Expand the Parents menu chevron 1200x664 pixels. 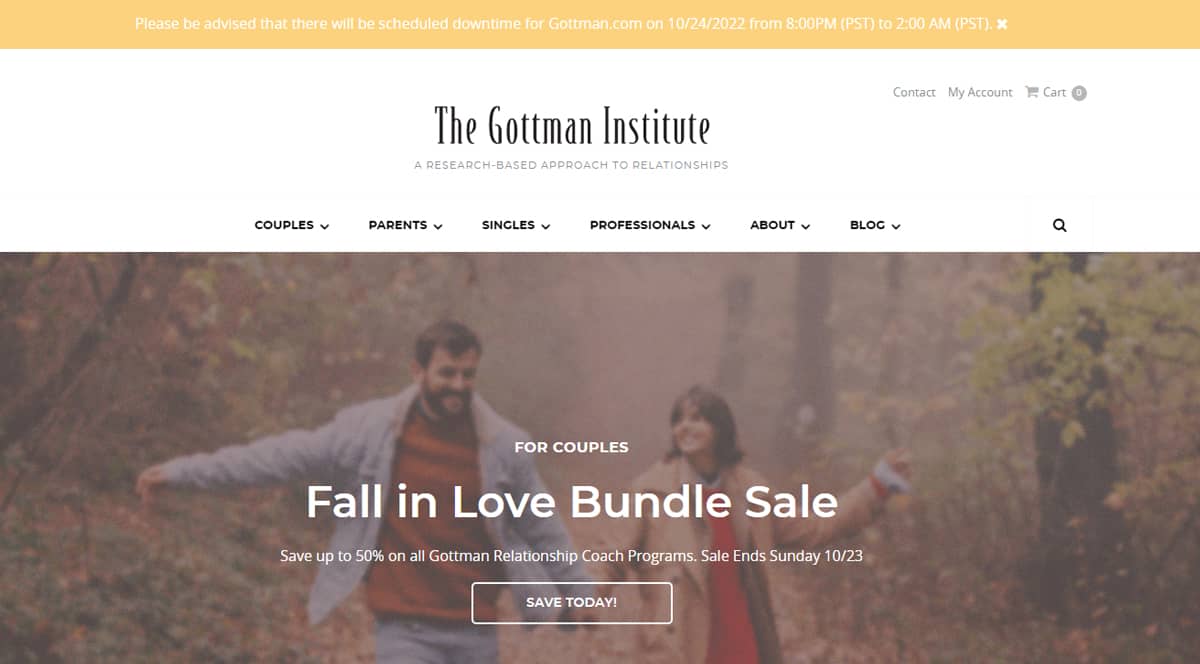coord(438,226)
